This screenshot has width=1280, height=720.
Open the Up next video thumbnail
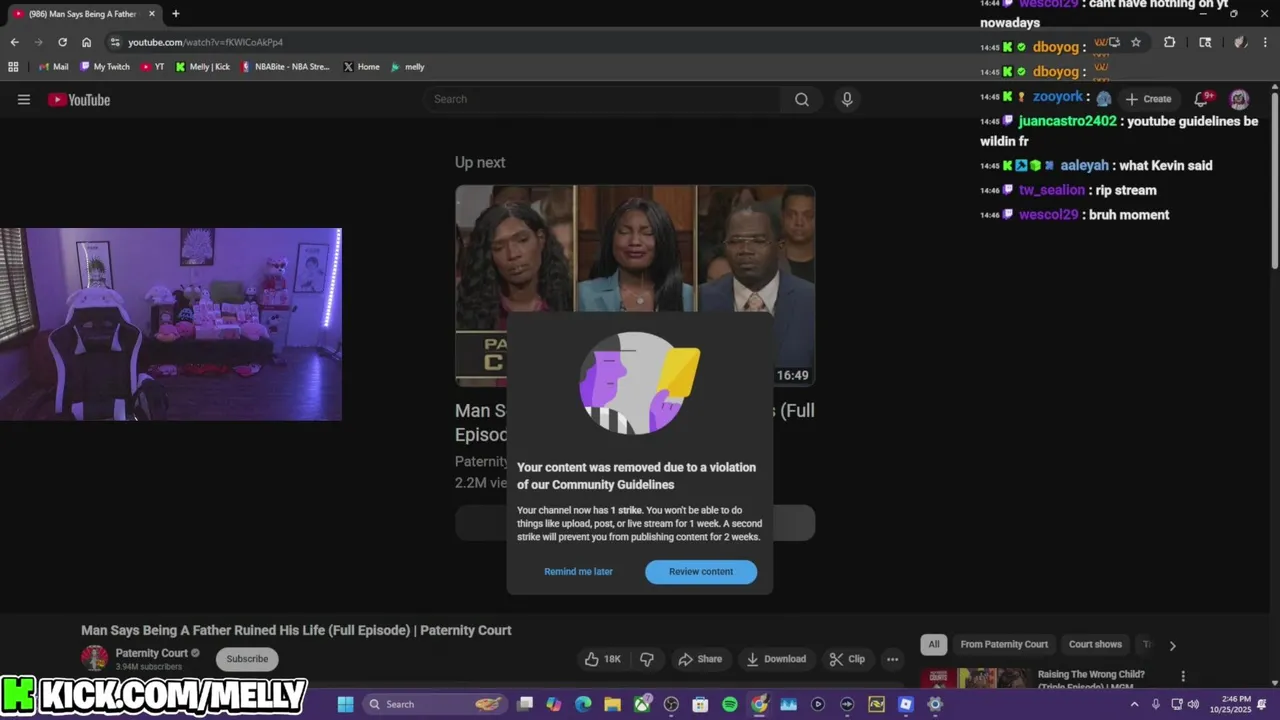(x=635, y=285)
